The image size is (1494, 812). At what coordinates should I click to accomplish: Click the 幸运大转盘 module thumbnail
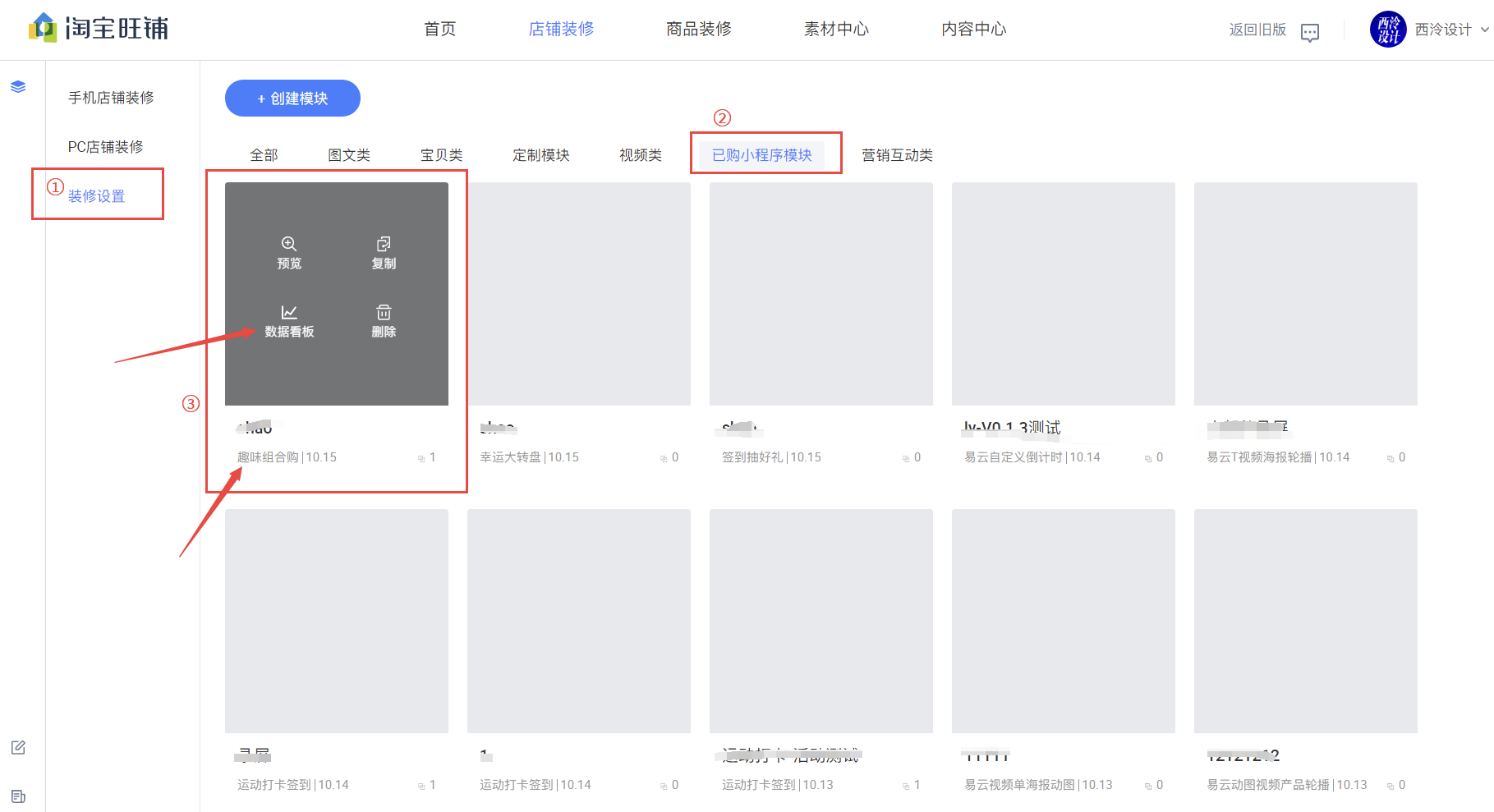pyautogui.click(x=579, y=294)
